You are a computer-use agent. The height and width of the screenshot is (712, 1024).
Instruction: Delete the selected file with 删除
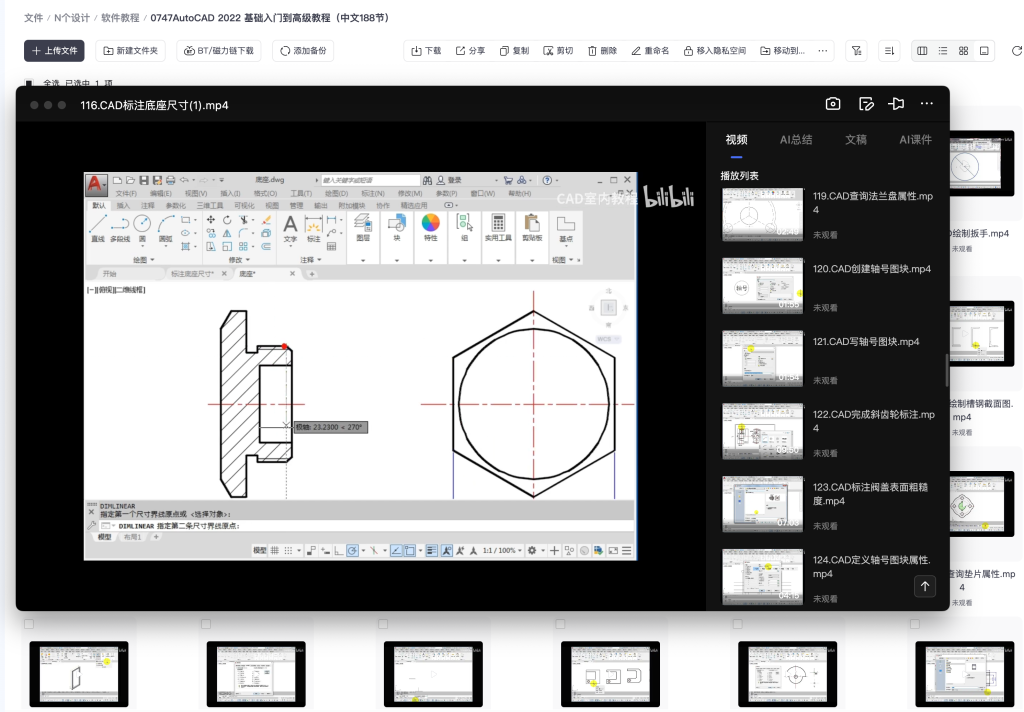(601, 51)
